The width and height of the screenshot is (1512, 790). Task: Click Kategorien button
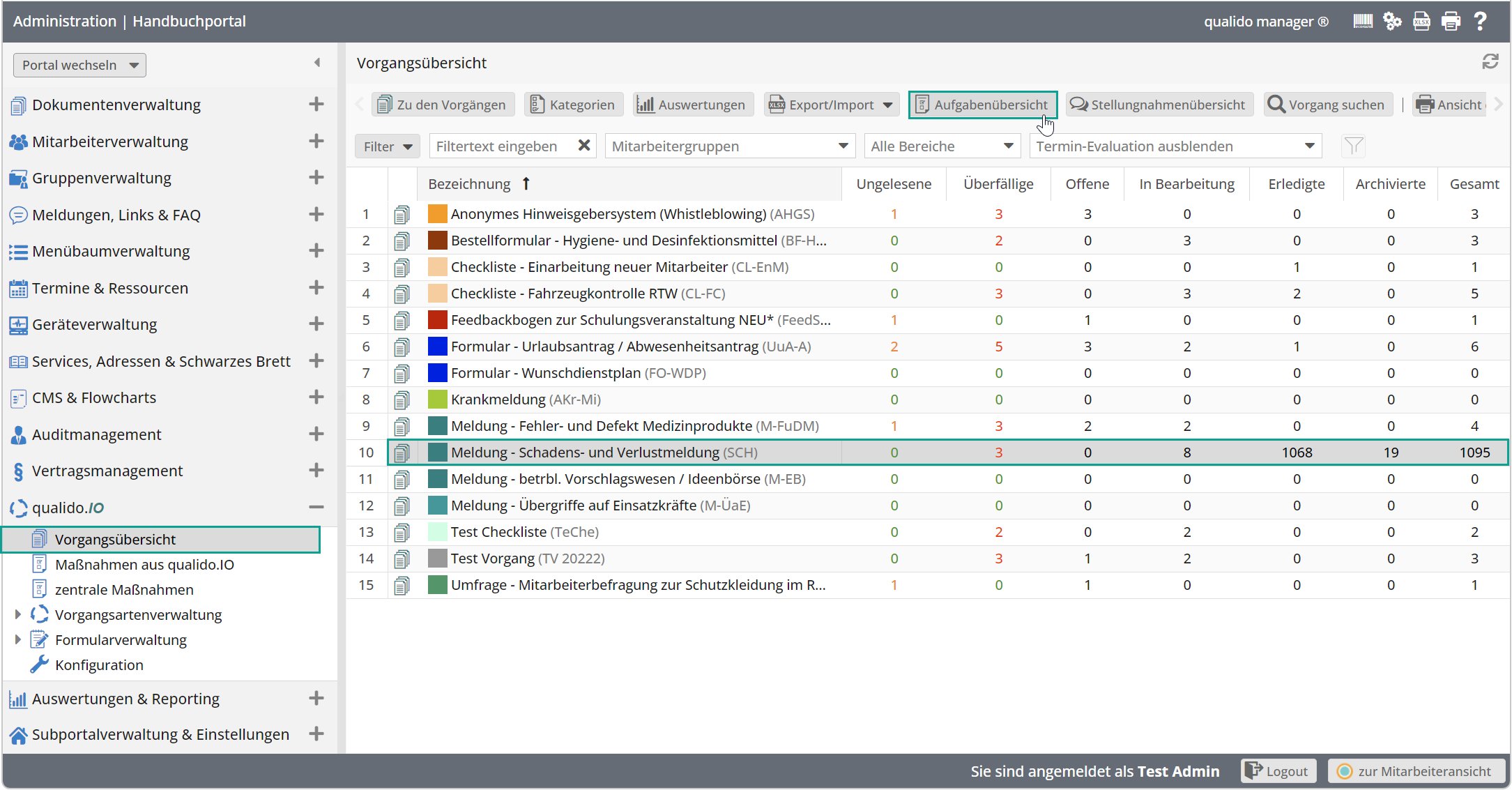coord(574,105)
